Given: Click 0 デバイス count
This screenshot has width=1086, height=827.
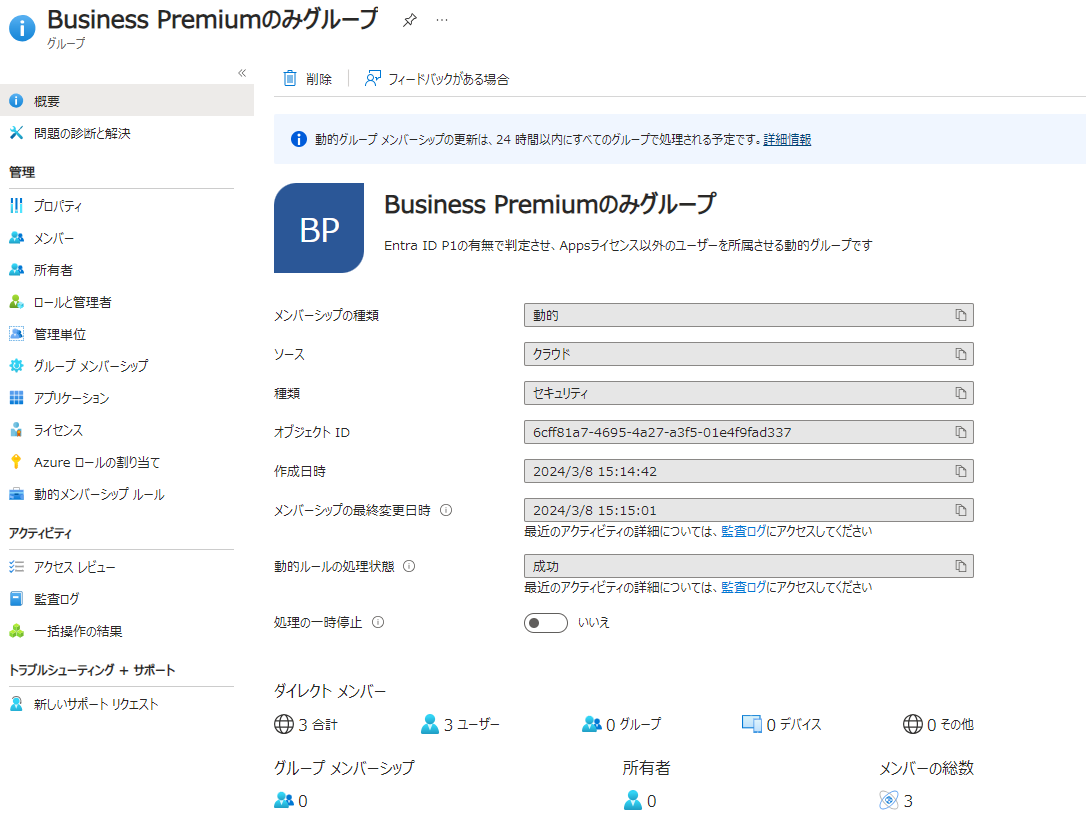Looking at the screenshot, I should coord(781,724).
